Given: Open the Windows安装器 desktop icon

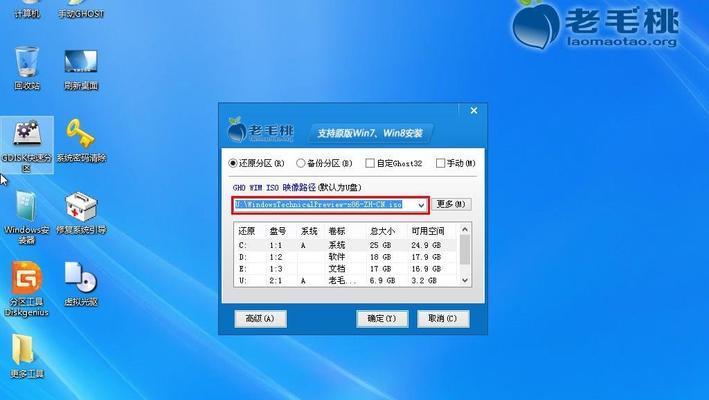Looking at the screenshot, I should click(27, 217).
